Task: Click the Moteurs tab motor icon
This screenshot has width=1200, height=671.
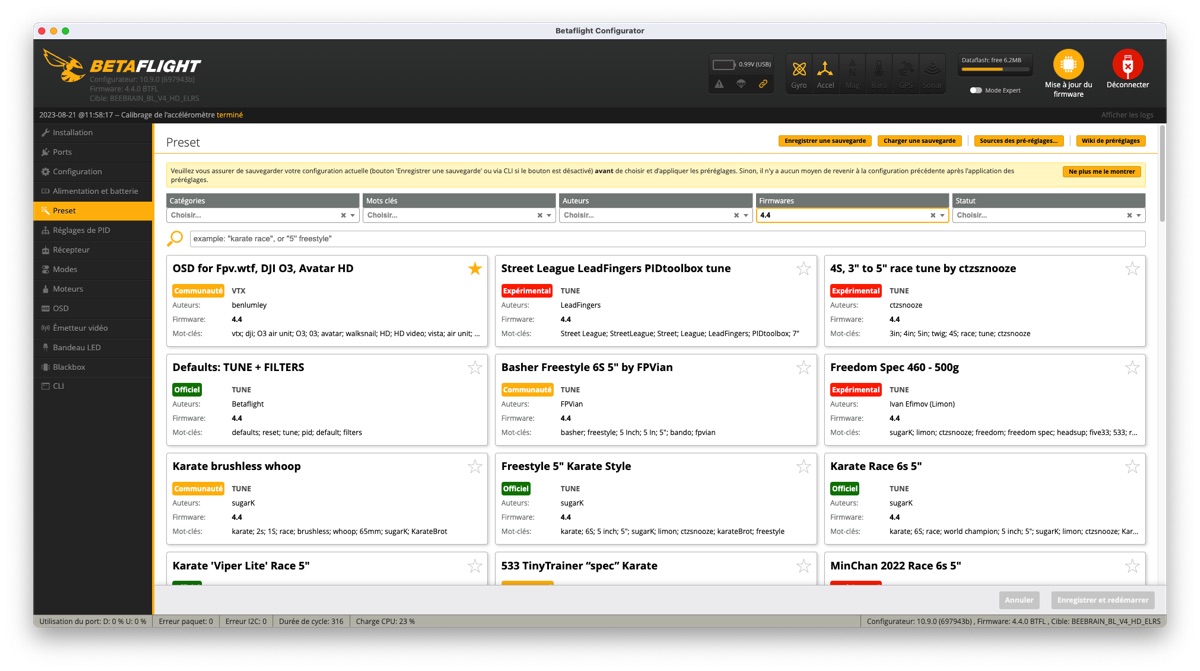Action: 45,289
